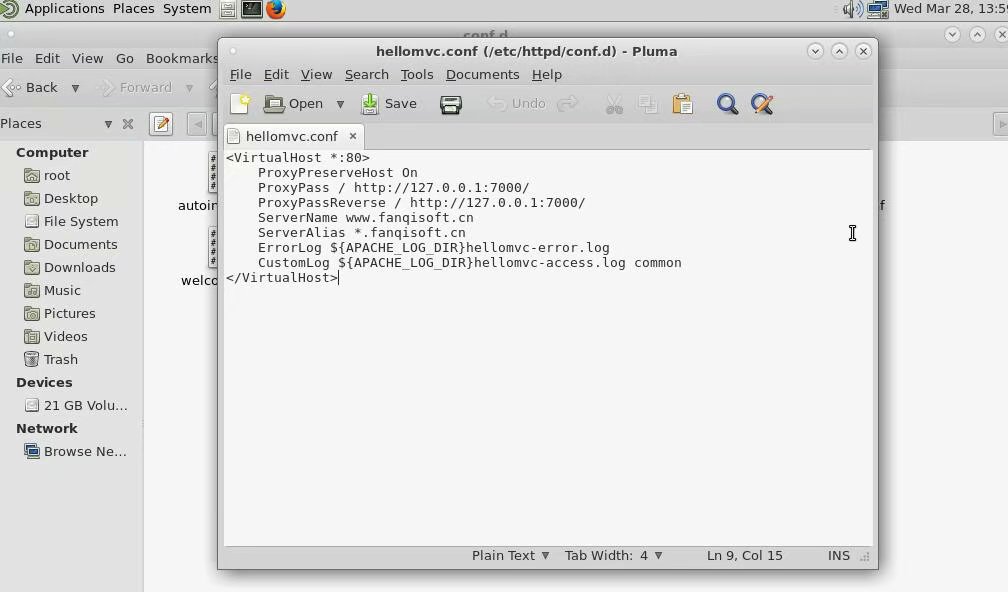Open the View menu in Pluma

[x=316, y=75]
